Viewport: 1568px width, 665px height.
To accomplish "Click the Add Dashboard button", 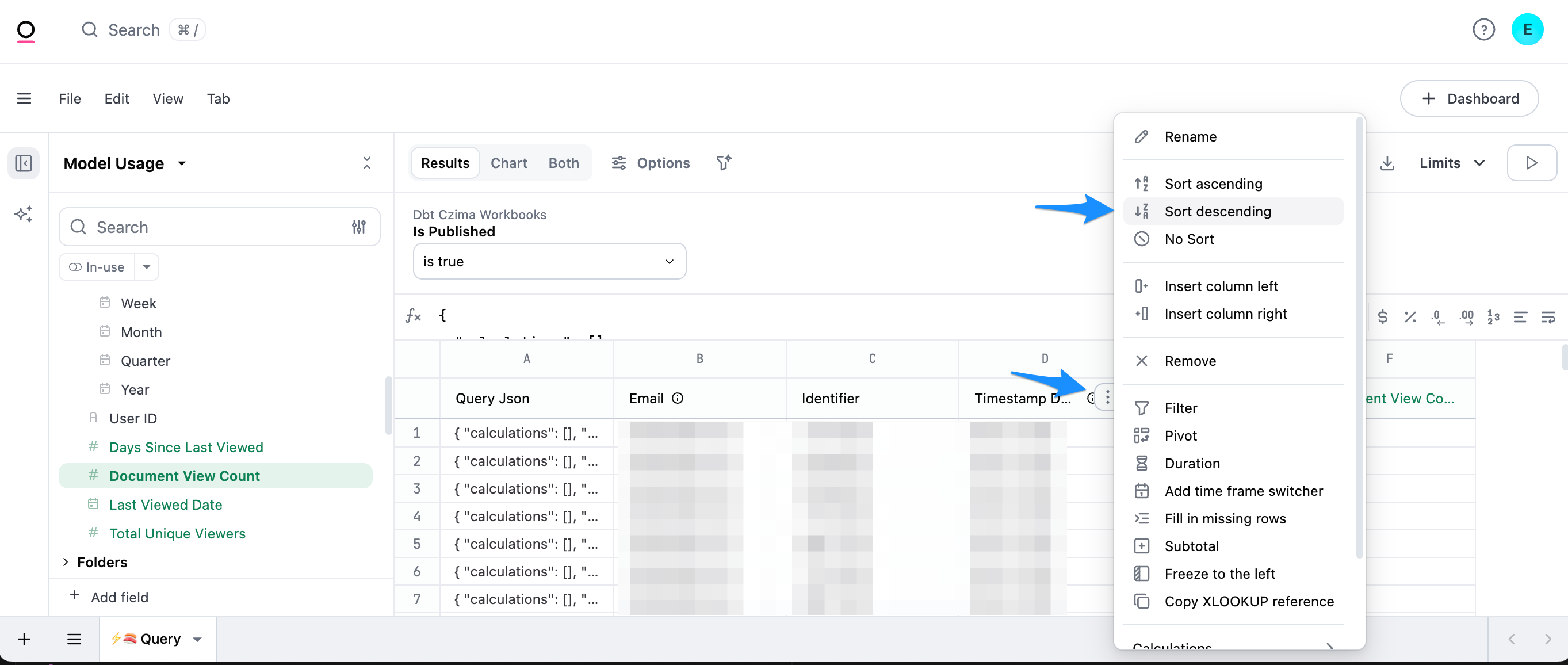I will (x=1469, y=98).
